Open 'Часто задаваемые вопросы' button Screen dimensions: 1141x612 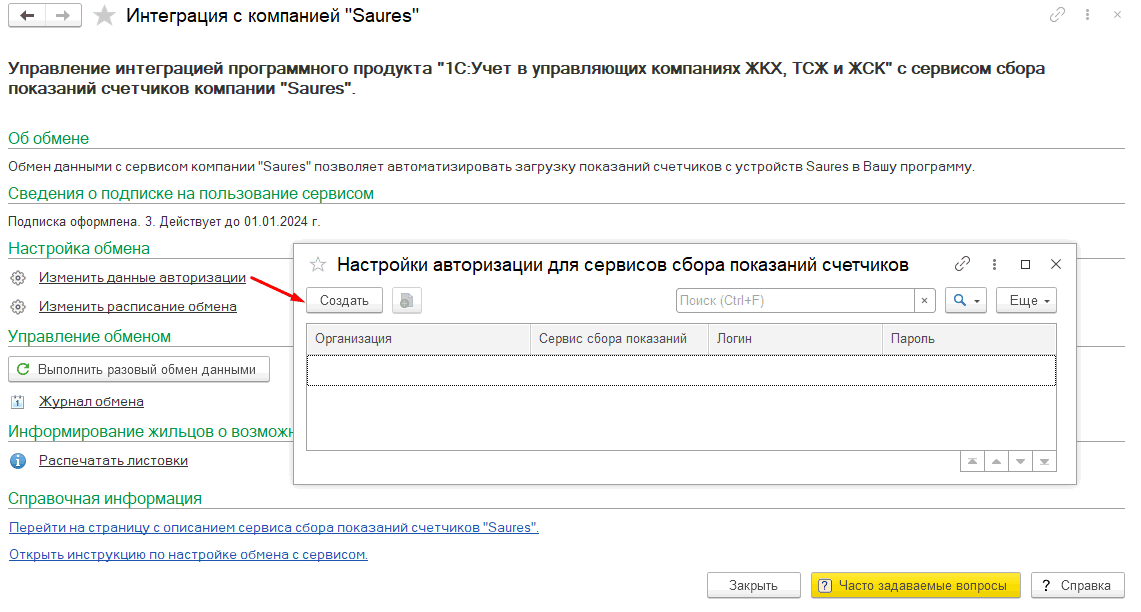point(915,585)
